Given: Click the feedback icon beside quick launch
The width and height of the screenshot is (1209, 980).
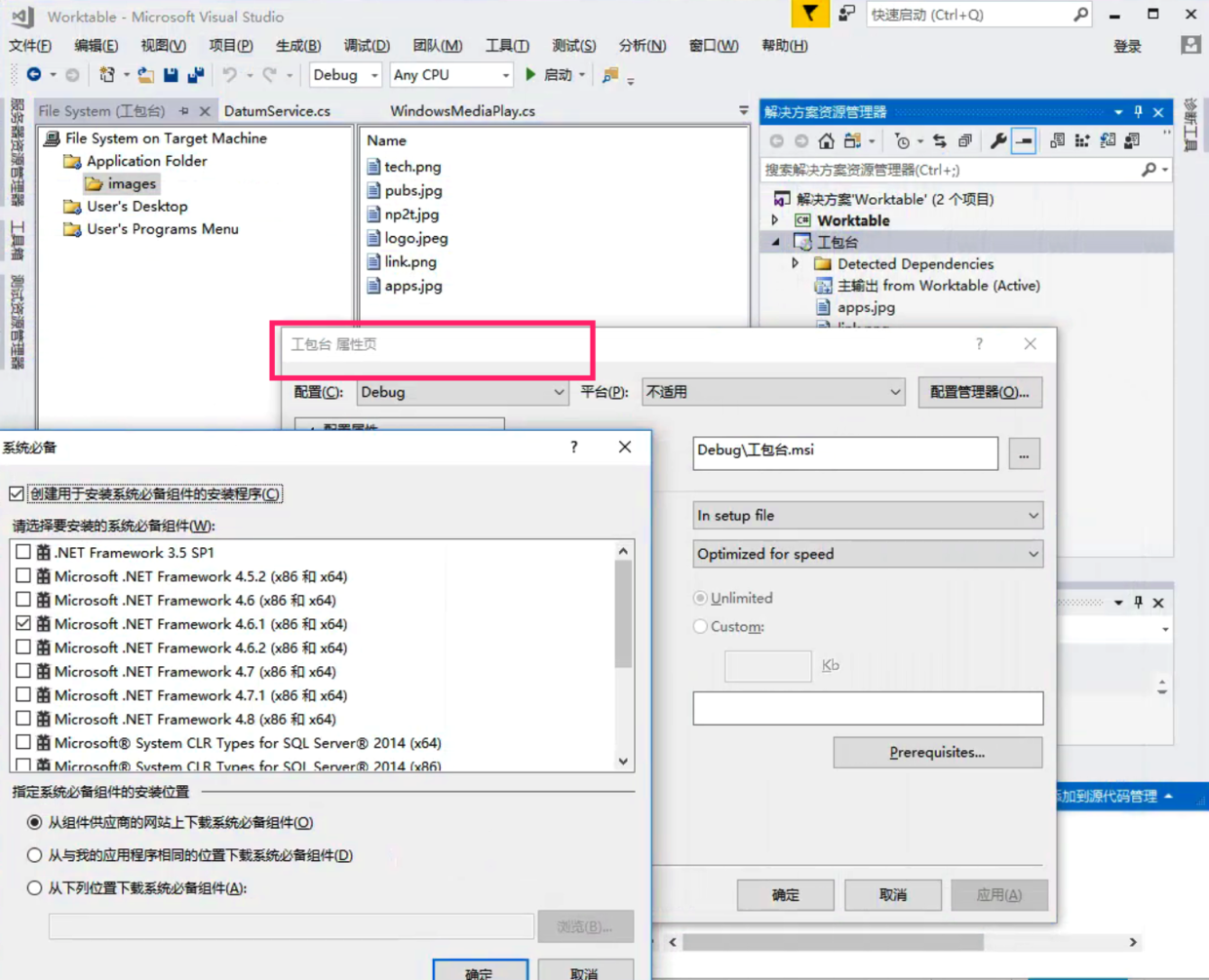Looking at the screenshot, I should (x=846, y=14).
